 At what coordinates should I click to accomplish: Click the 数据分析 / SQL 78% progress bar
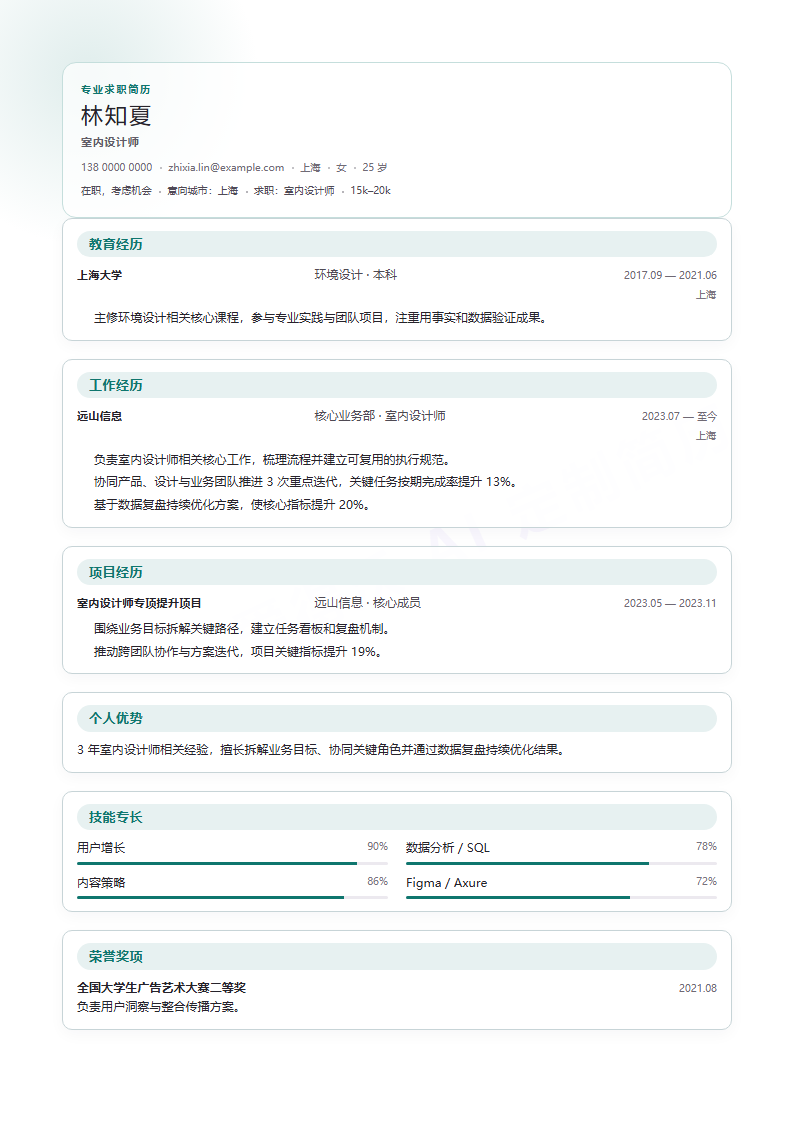click(561, 864)
